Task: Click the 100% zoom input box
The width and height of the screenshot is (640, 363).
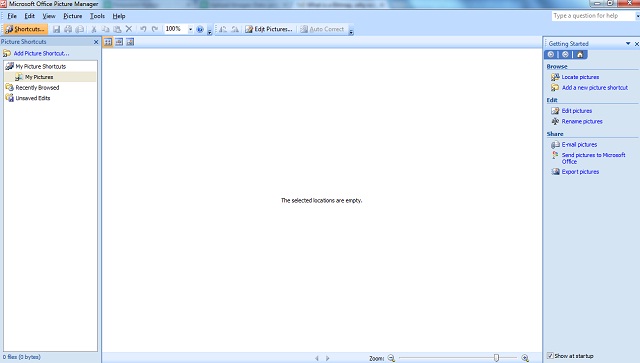Action: pos(176,29)
